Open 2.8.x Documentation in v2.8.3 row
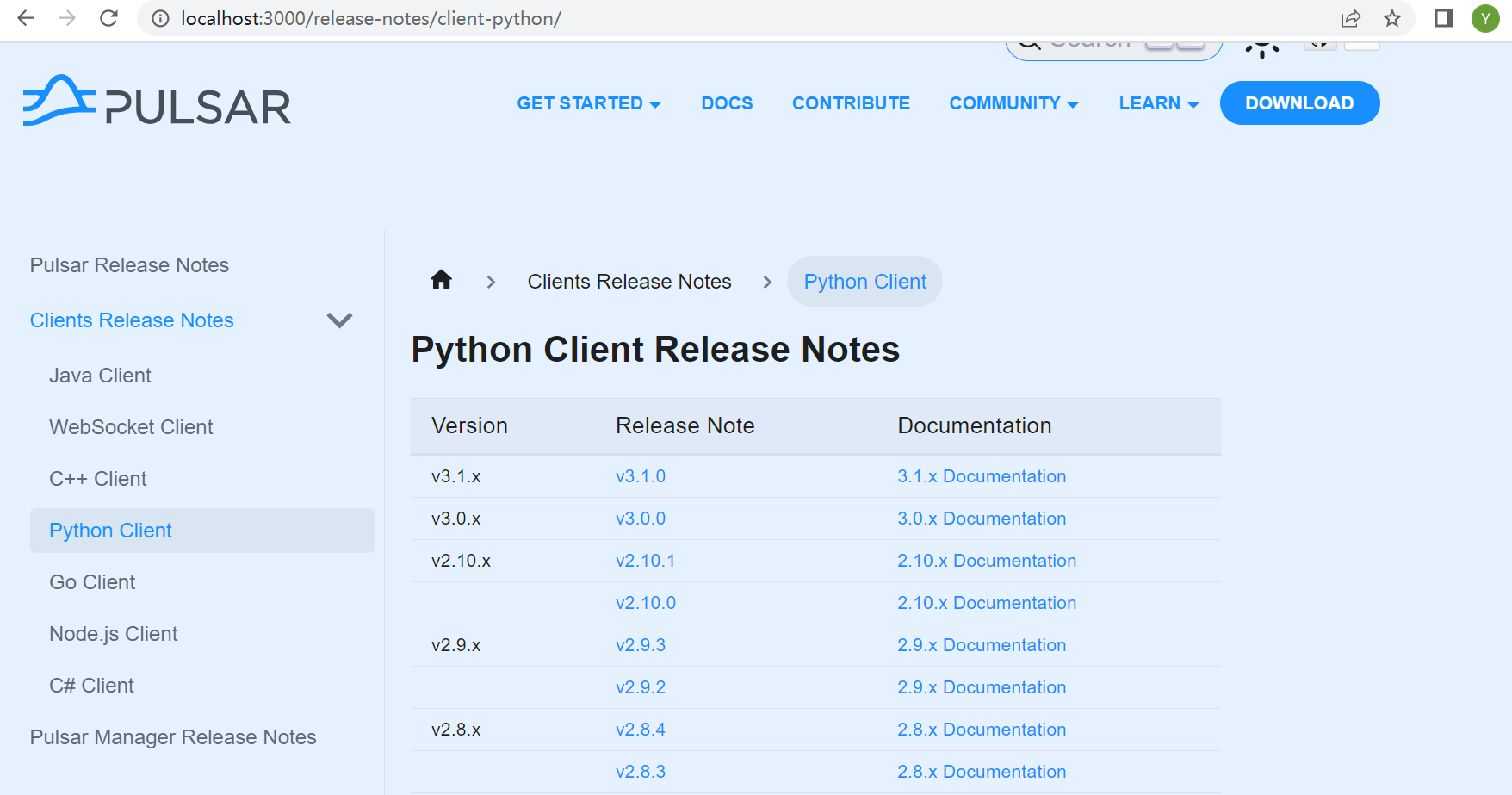This screenshot has width=1512, height=795. (982, 772)
